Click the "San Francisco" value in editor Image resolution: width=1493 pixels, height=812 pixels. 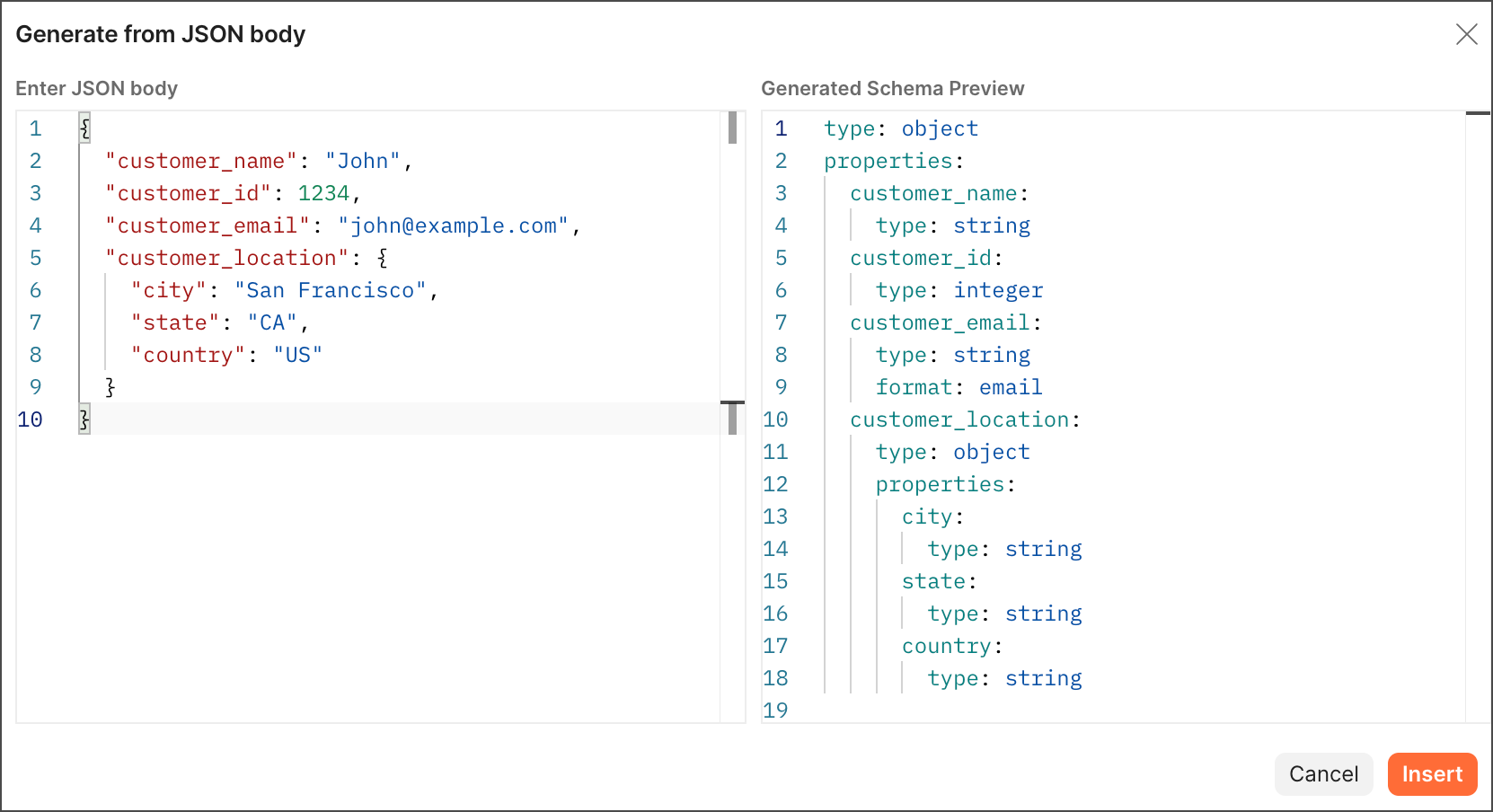330,291
